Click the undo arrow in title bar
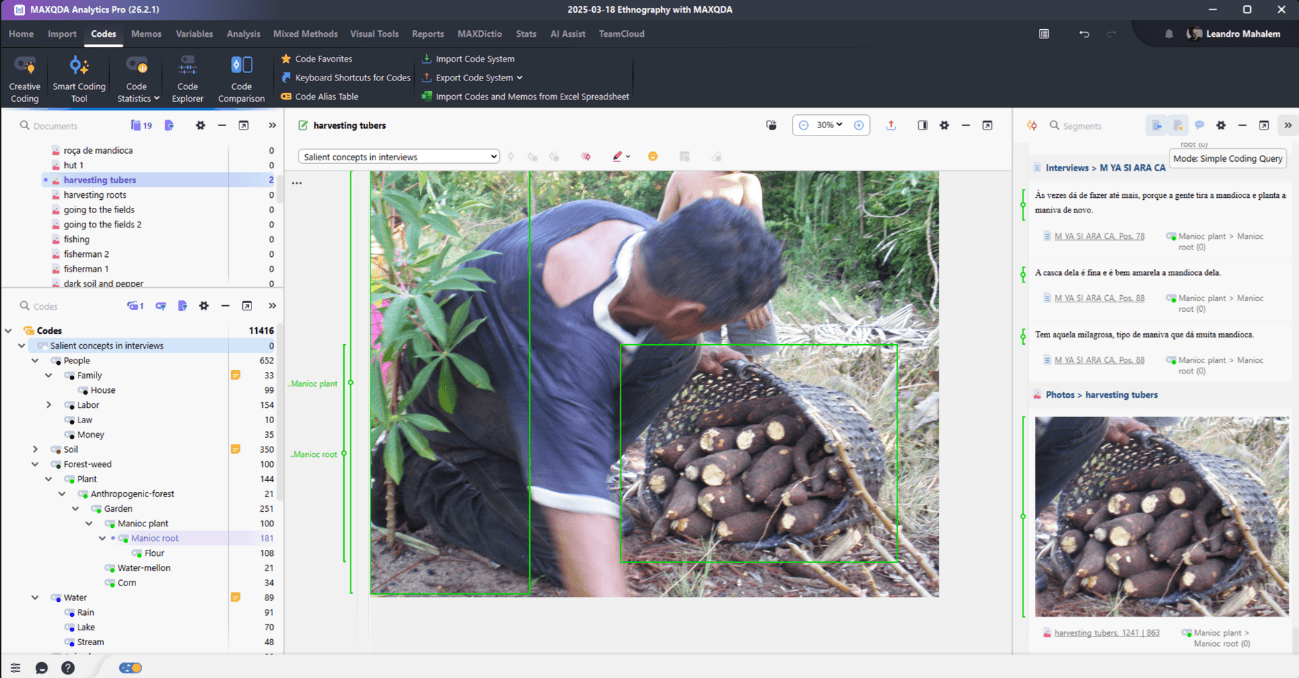The height and width of the screenshot is (678, 1299). coord(1084,34)
